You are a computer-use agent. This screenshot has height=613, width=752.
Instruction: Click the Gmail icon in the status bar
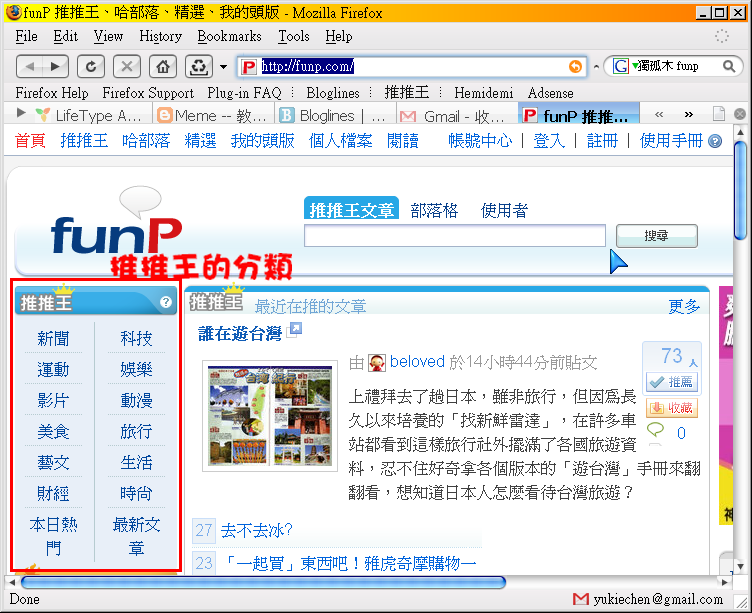point(581,599)
